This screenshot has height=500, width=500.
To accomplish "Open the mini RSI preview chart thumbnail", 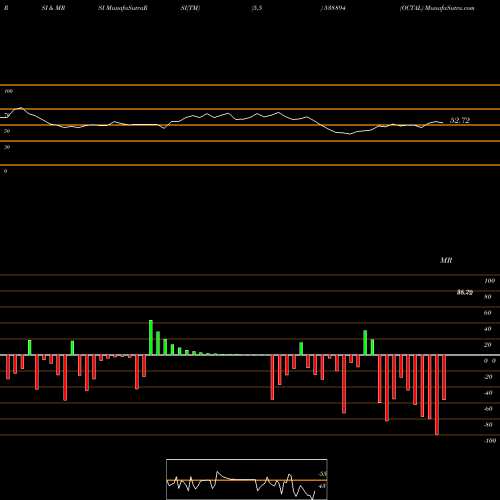I will 247,479.
